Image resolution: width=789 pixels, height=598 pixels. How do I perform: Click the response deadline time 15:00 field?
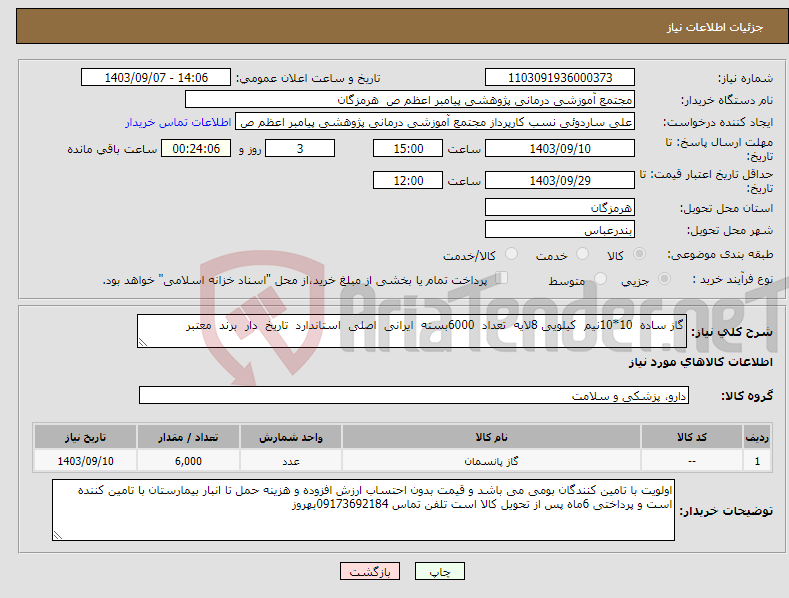tap(408, 148)
